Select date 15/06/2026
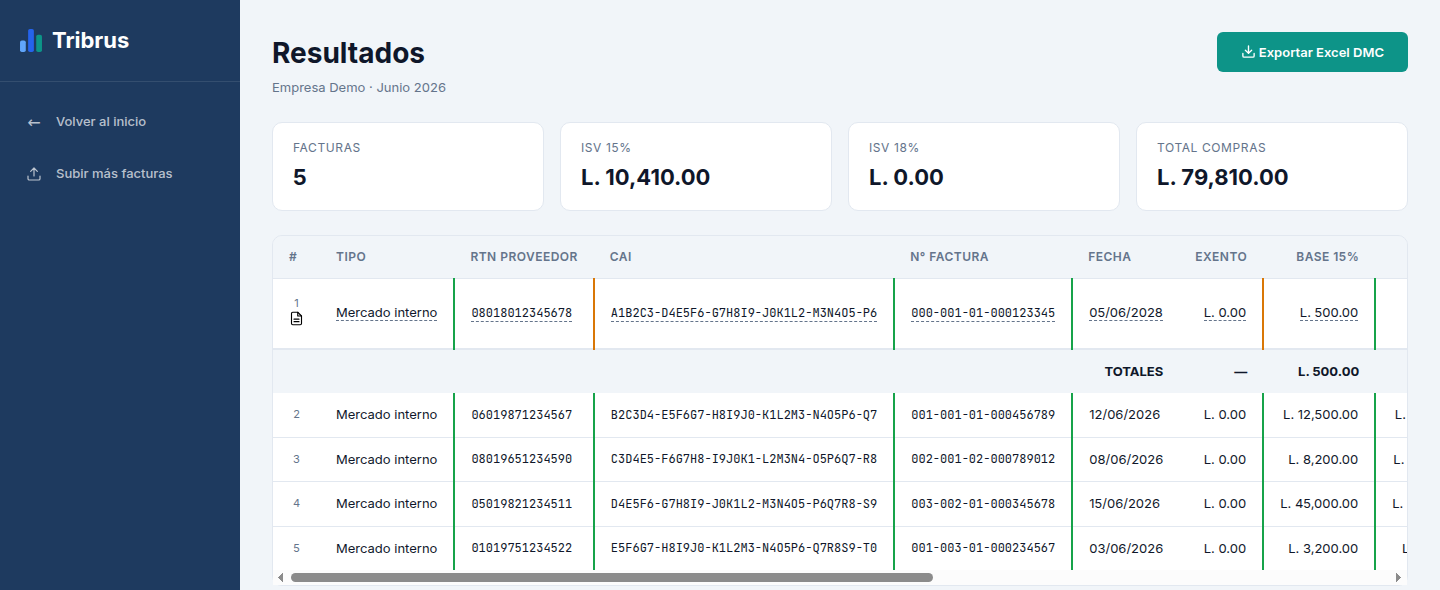The width and height of the screenshot is (1440, 590). point(1125,504)
